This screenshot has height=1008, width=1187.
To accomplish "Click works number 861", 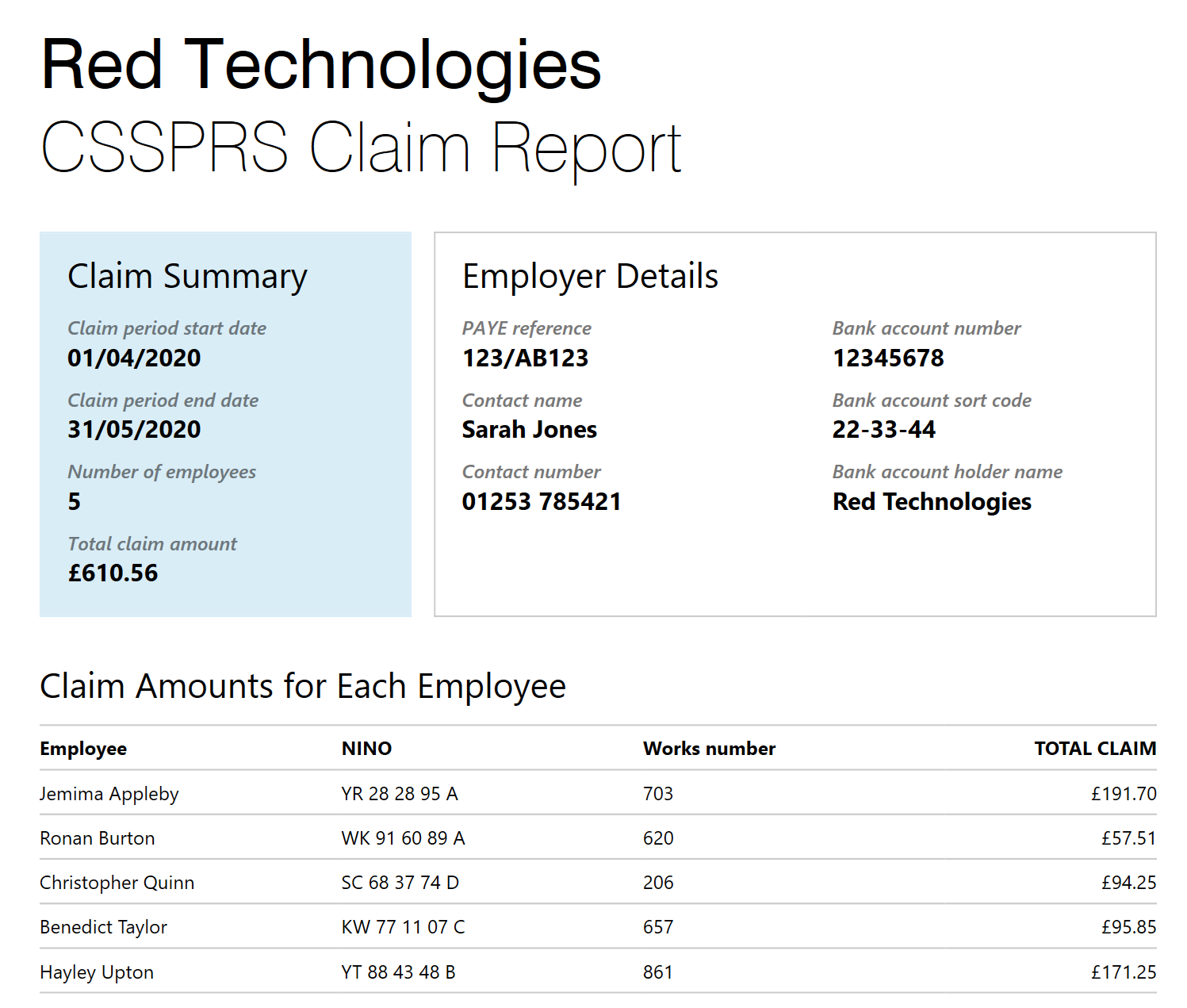I will [x=658, y=972].
